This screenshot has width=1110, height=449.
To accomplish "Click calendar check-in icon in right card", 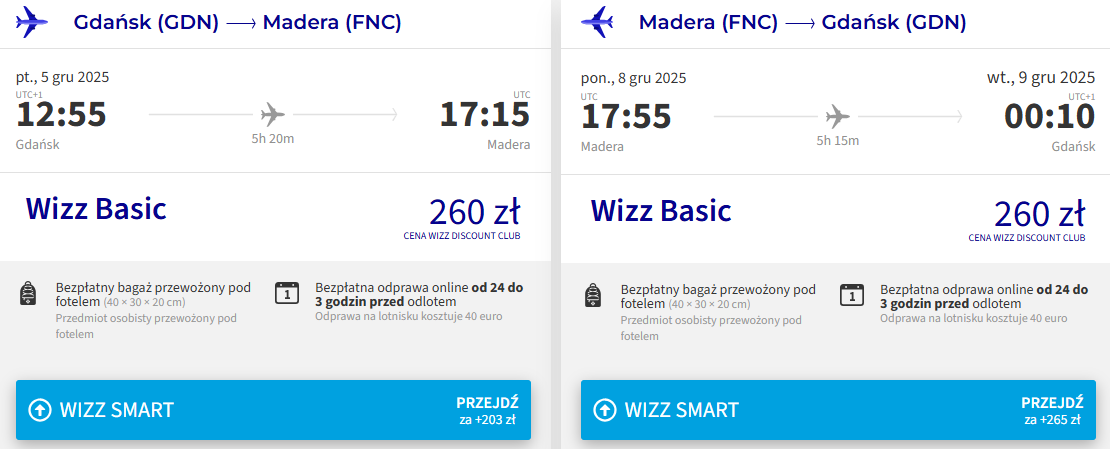I will (851, 293).
